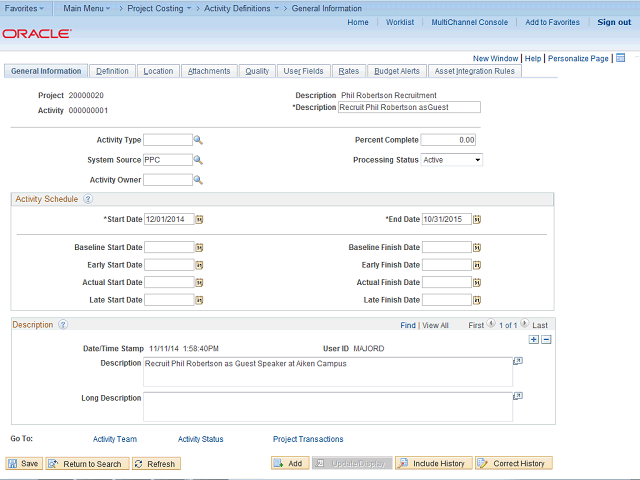
Task: Open the Processing Status dropdown
Action: pyautogui.click(x=451, y=160)
